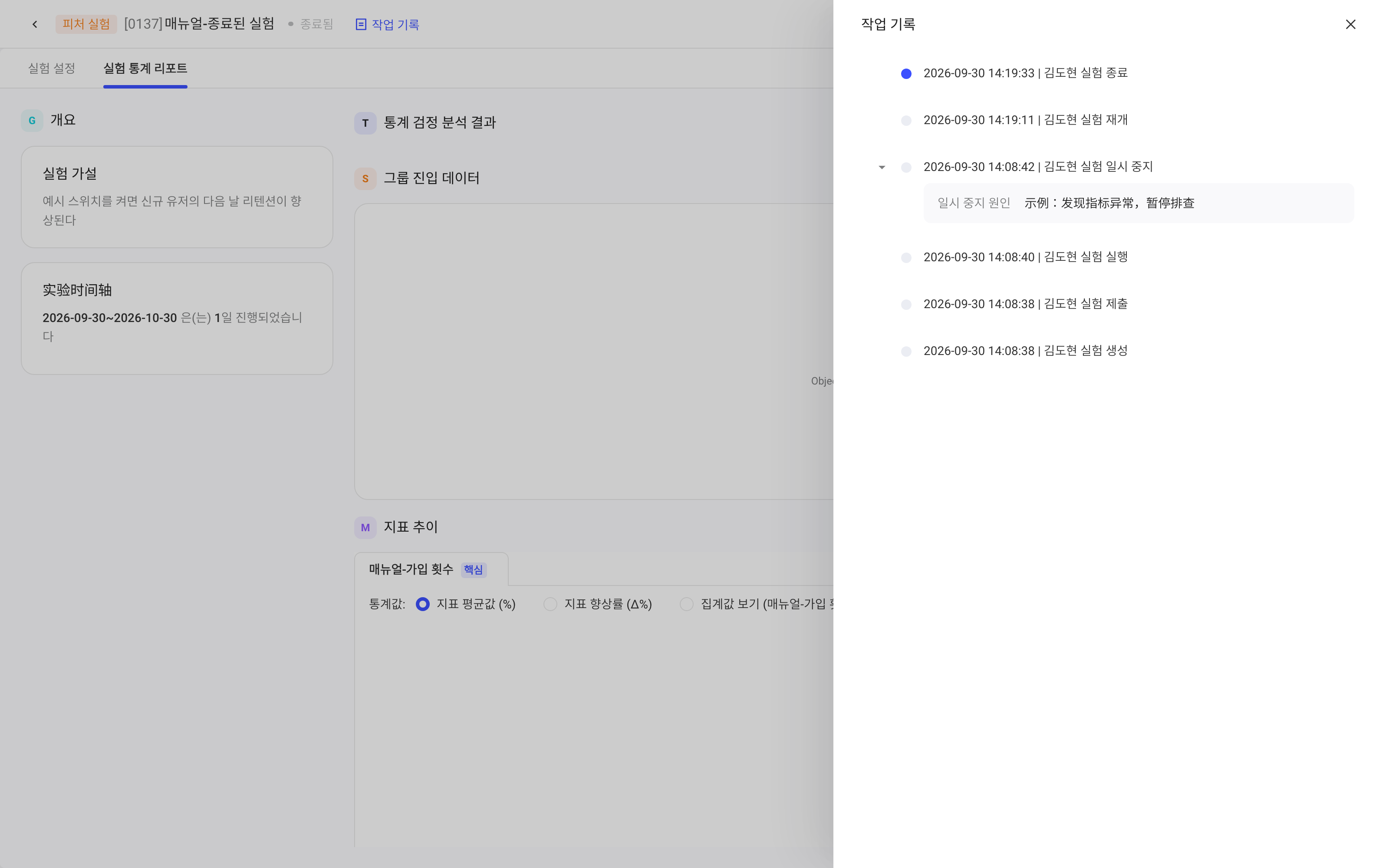The width and height of the screenshot is (1389, 868).
Task: Open the 매뉴얼-가입 횟수 metric tab
Action: click(x=431, y=569)
